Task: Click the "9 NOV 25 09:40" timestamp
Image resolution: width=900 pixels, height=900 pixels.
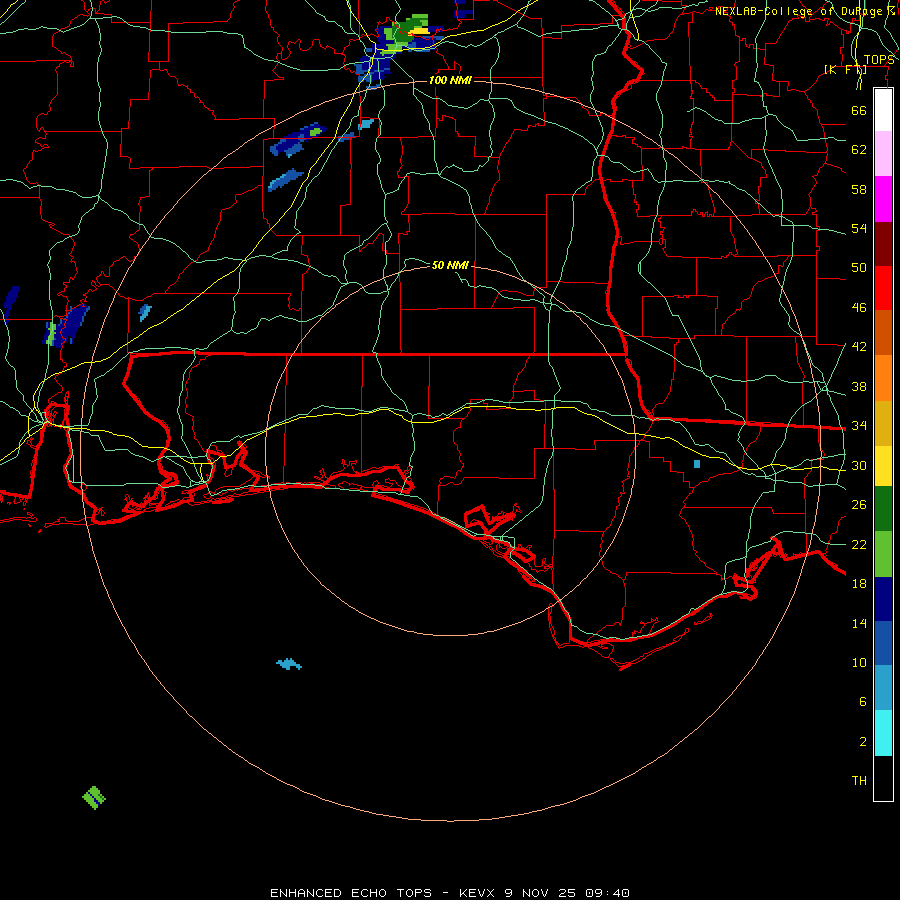Action: [x=567, y=893]
